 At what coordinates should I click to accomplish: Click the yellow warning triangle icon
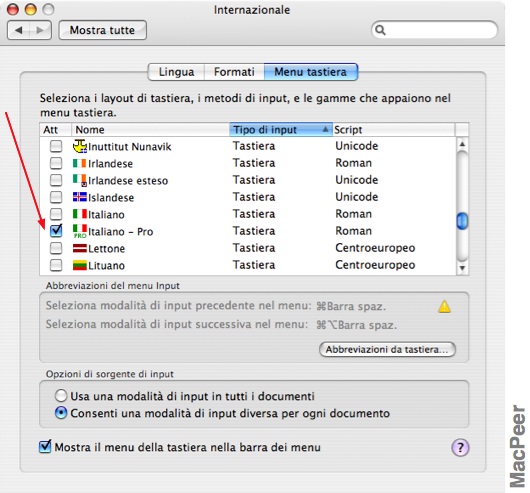coord(444,307)
